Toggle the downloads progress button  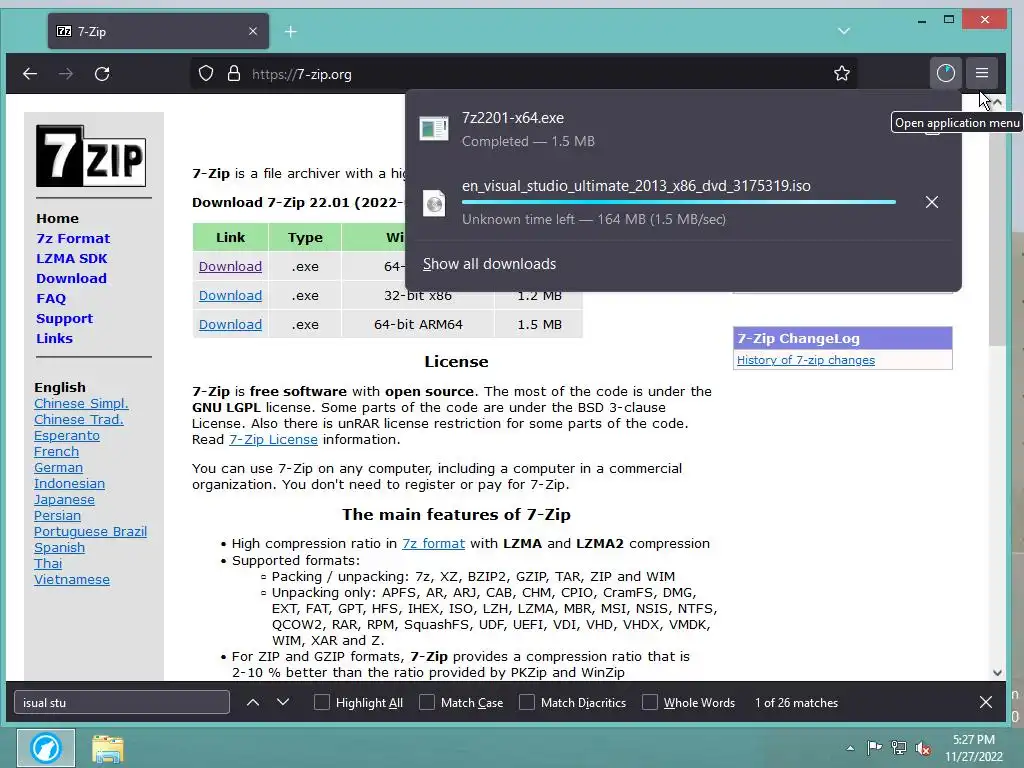click(945, 73)
